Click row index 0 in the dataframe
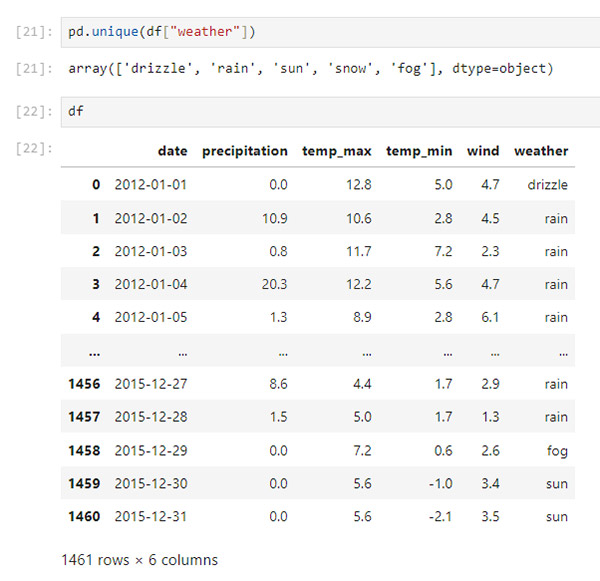 coord(96,185)
